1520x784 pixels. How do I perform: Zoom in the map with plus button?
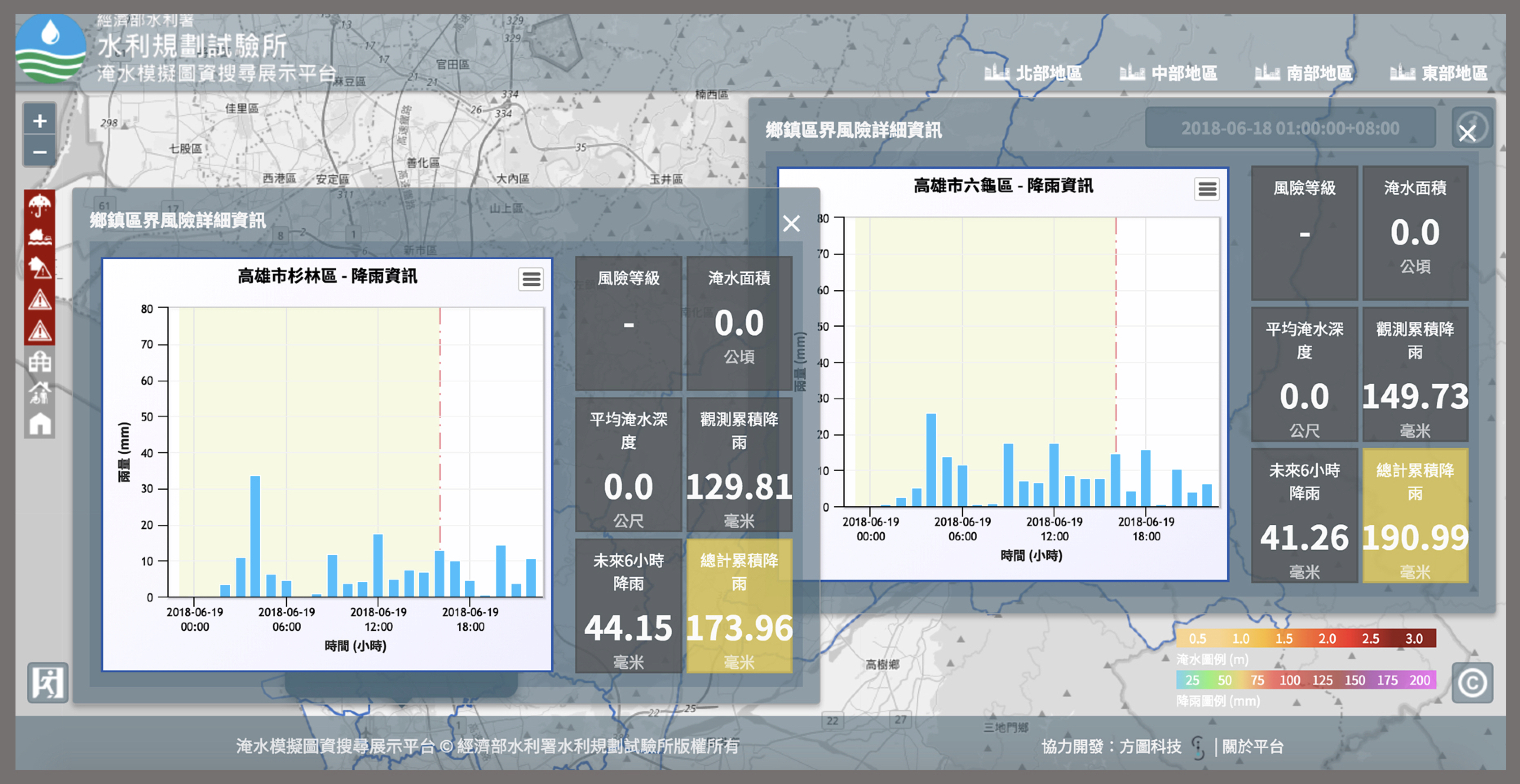pyautogui.click(x=40, y=121)
